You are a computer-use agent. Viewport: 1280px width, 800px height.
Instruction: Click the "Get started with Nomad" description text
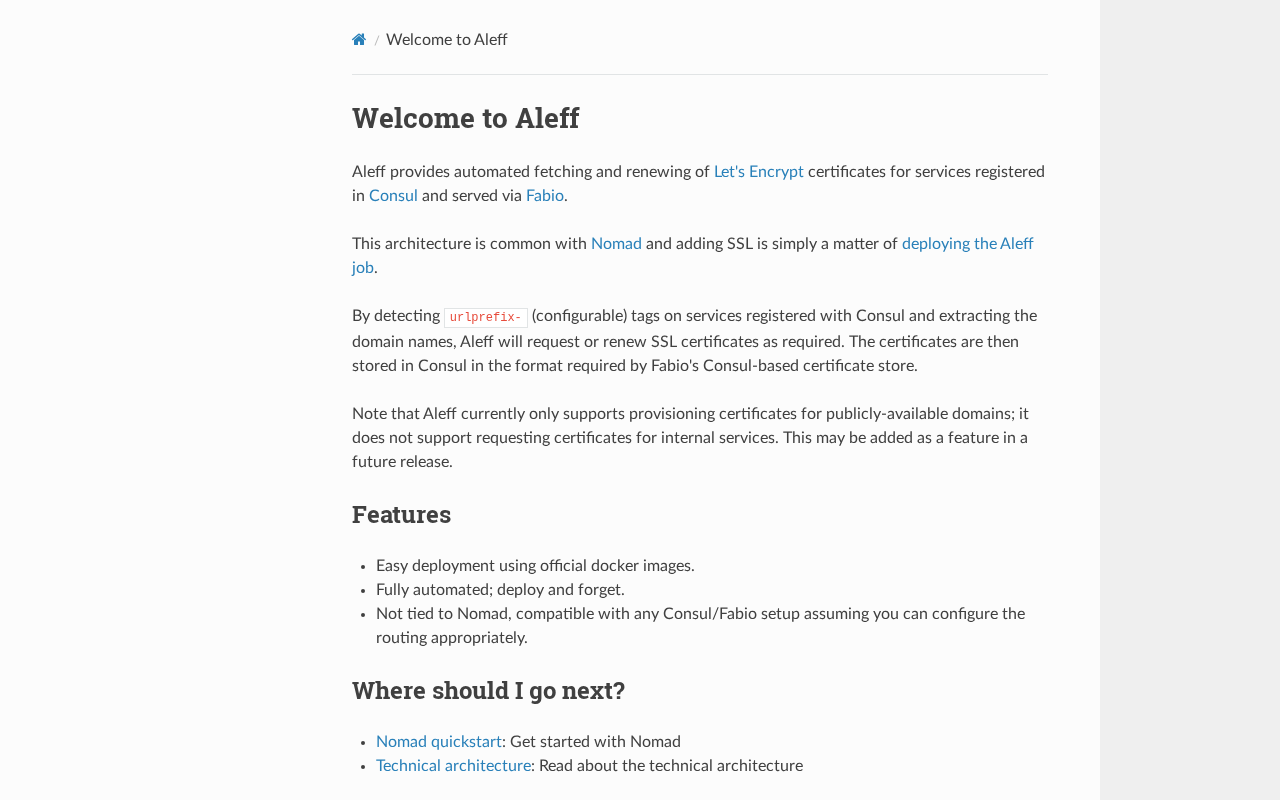click(x=595, y=742)
